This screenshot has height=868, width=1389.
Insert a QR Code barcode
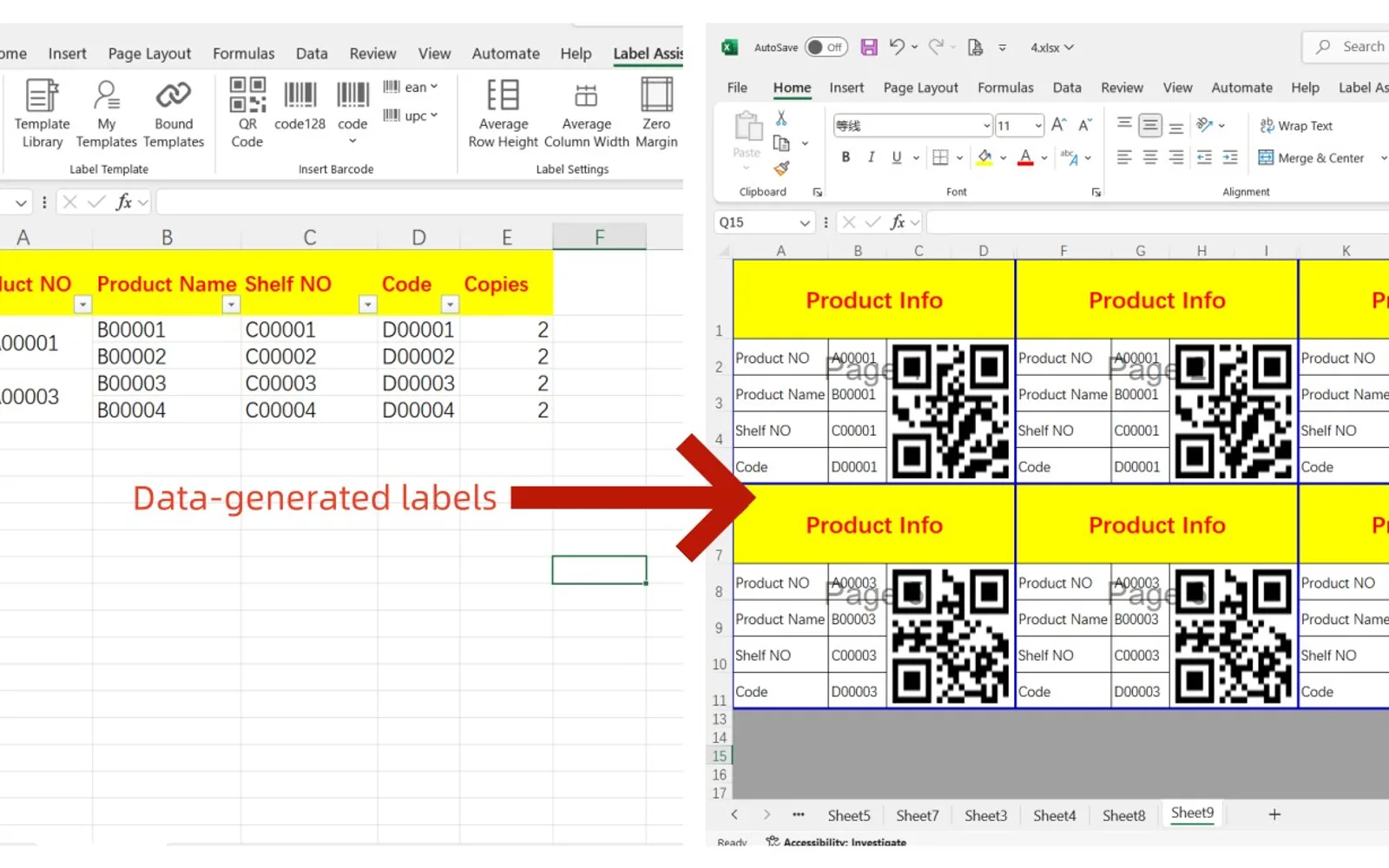click(247, 114)
